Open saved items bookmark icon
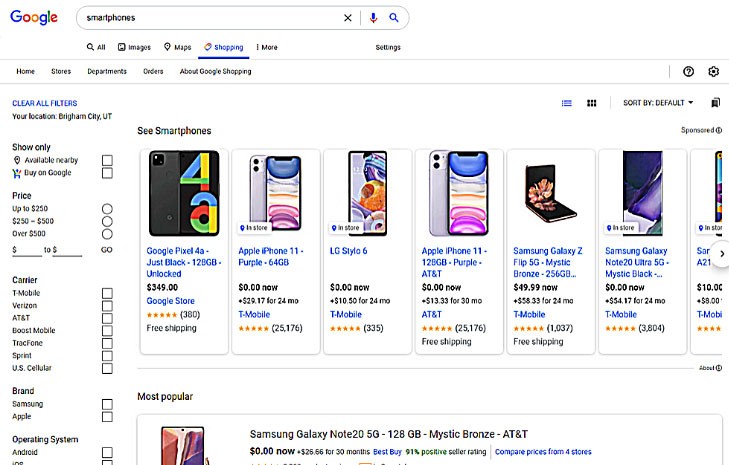 pos(716,103)
